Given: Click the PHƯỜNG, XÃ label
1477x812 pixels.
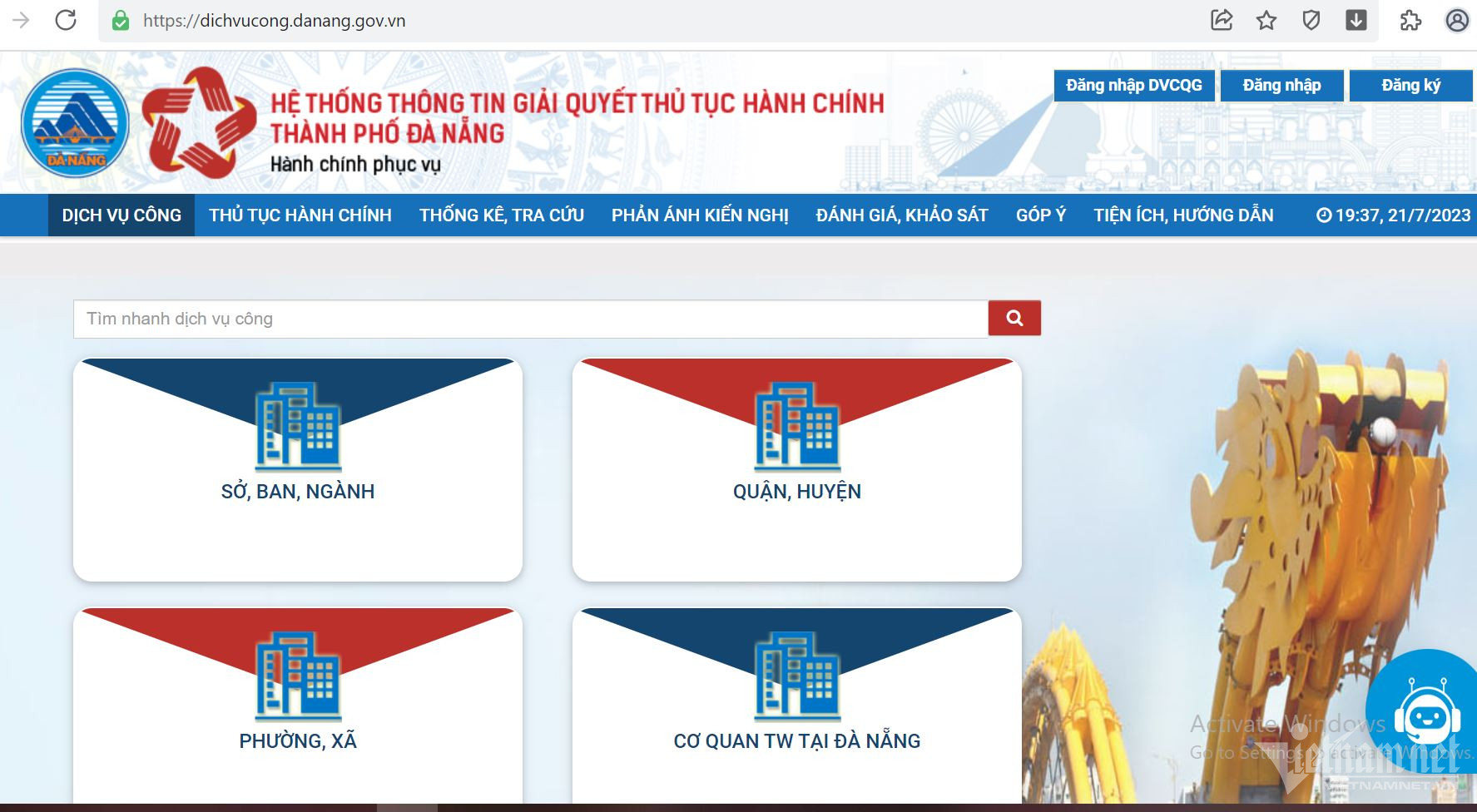Looking at the screenshot, I should click(298, 741).
